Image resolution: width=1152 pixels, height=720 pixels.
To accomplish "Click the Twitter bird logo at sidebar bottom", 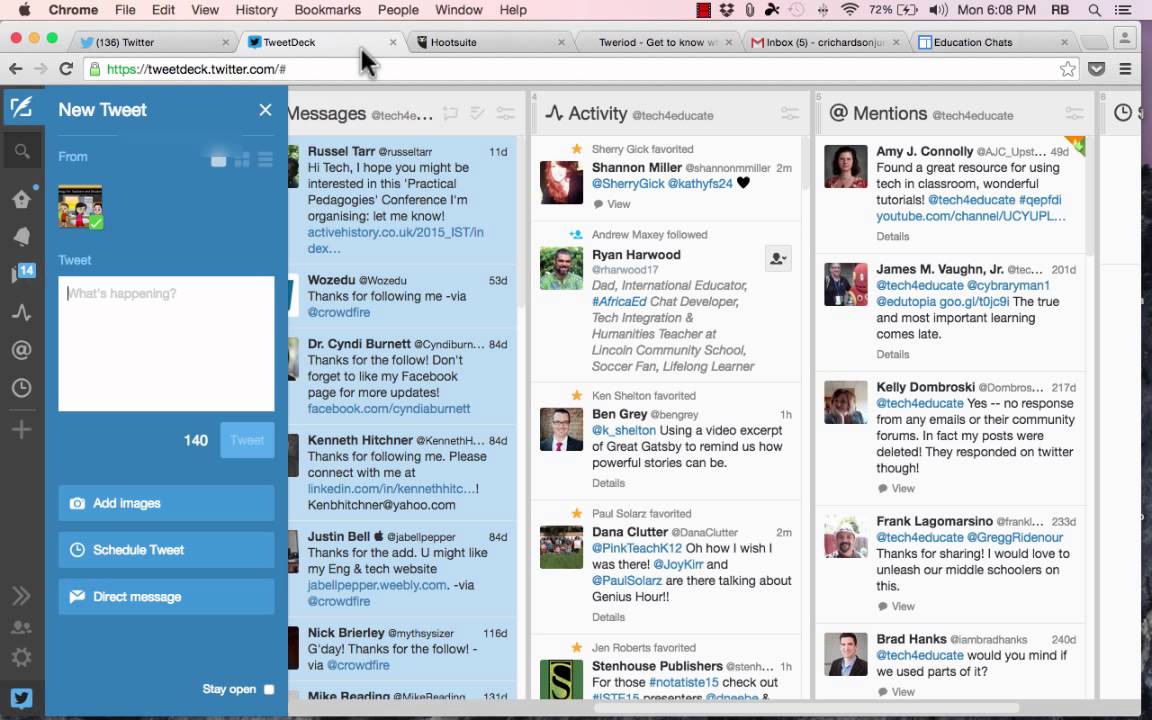I will pyautogui.click(x=21, y=697).
